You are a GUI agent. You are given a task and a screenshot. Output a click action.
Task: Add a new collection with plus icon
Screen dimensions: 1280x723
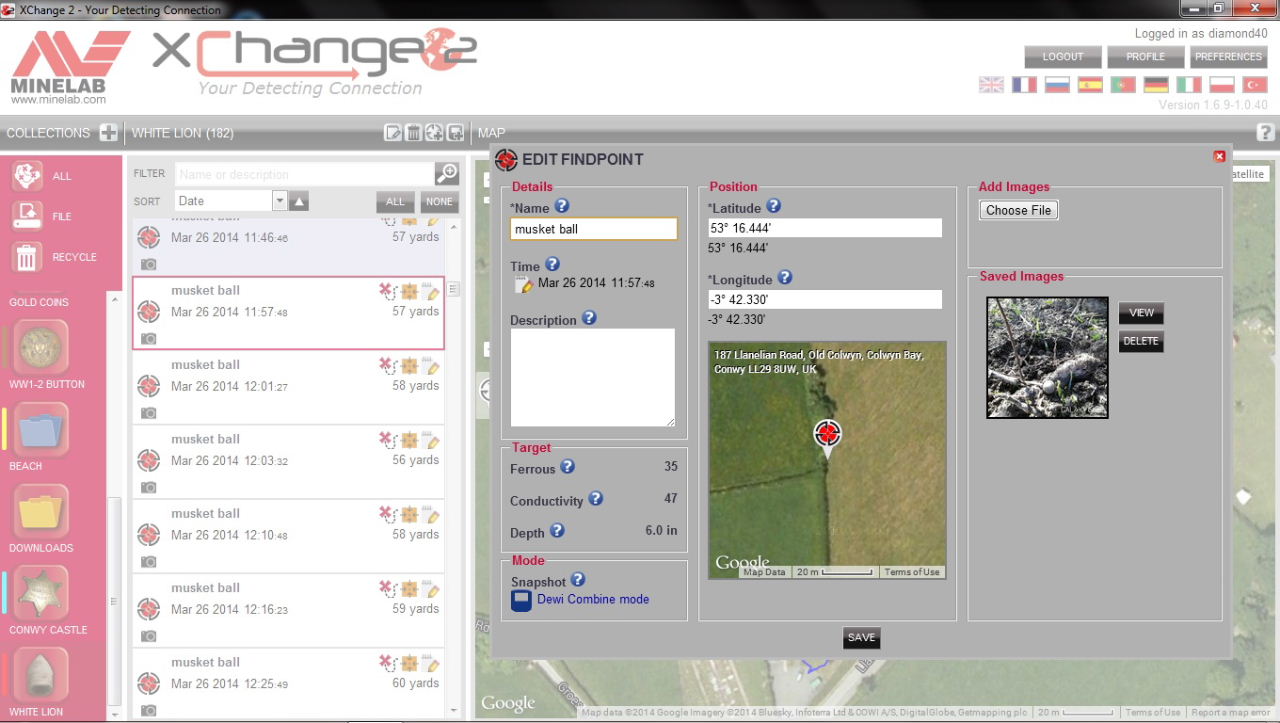tap(109, 132)
